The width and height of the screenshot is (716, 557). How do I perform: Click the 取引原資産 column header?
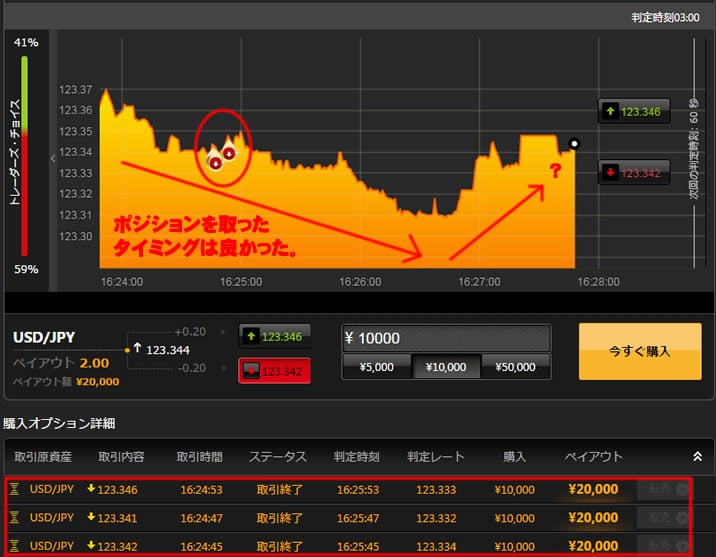point(43,457)
